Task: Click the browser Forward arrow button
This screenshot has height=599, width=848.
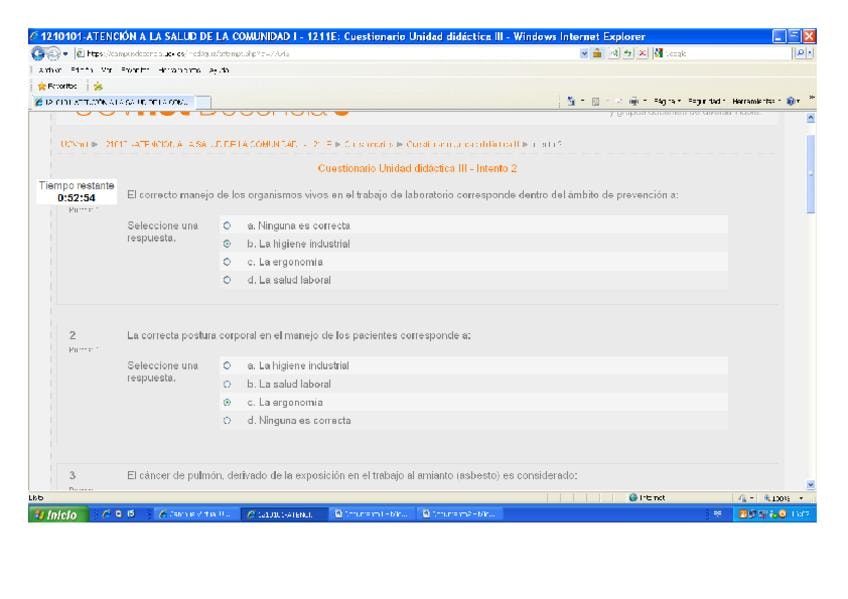Action: click(x=53, y=54)
